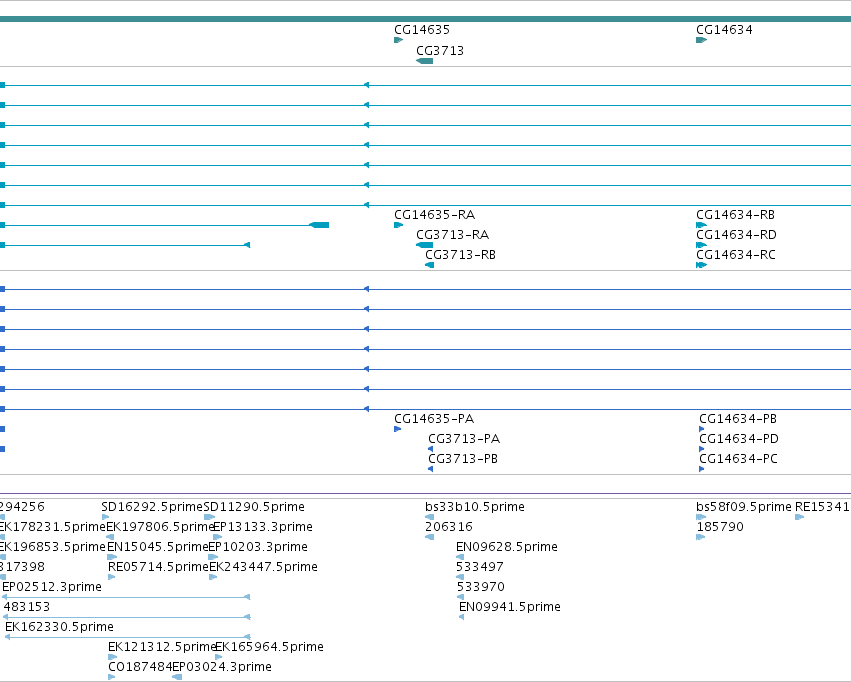851x682 pixels.
Task: Select transcript CG14635-RA label
Action: (434, 215)
